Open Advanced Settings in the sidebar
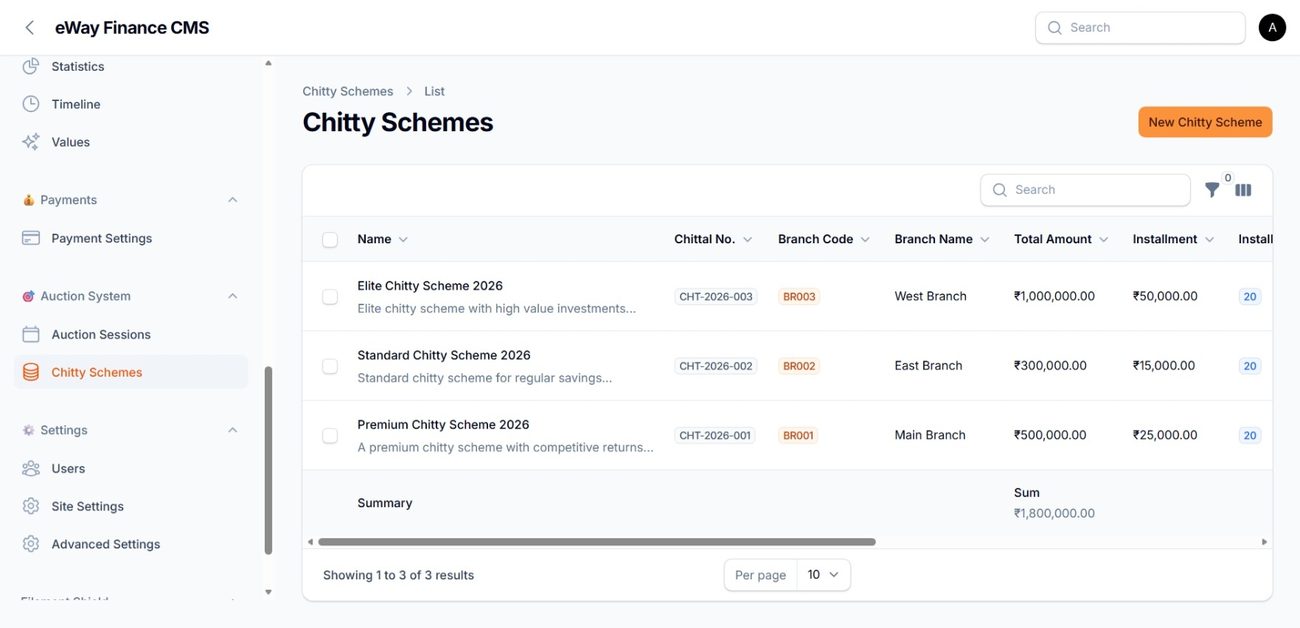 (106, 544)
